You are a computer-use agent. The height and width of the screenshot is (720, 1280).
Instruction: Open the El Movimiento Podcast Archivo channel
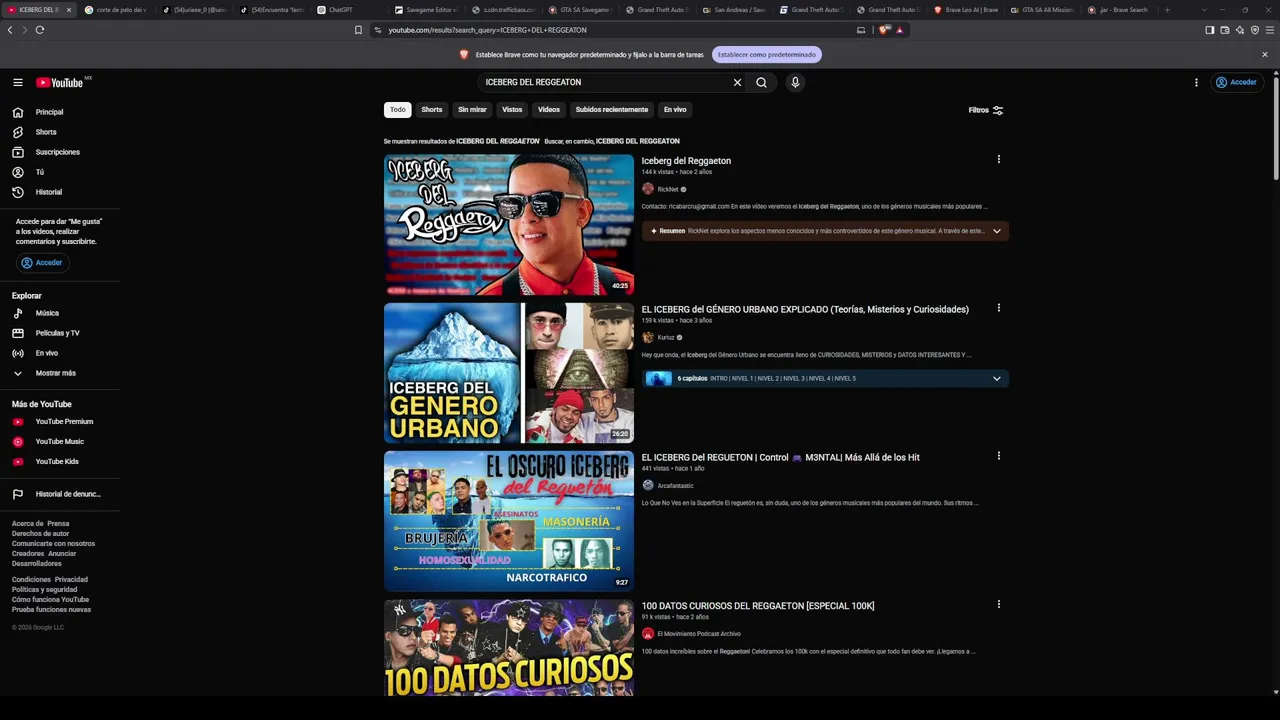point(699,634)
